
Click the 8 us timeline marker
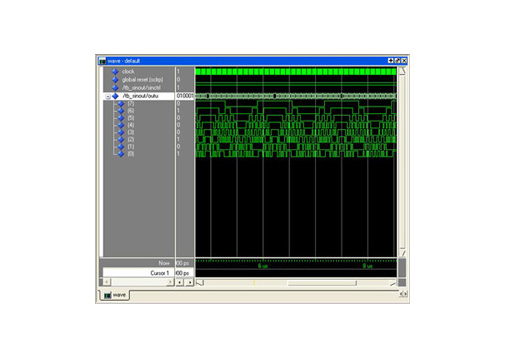tap(368, 266)
